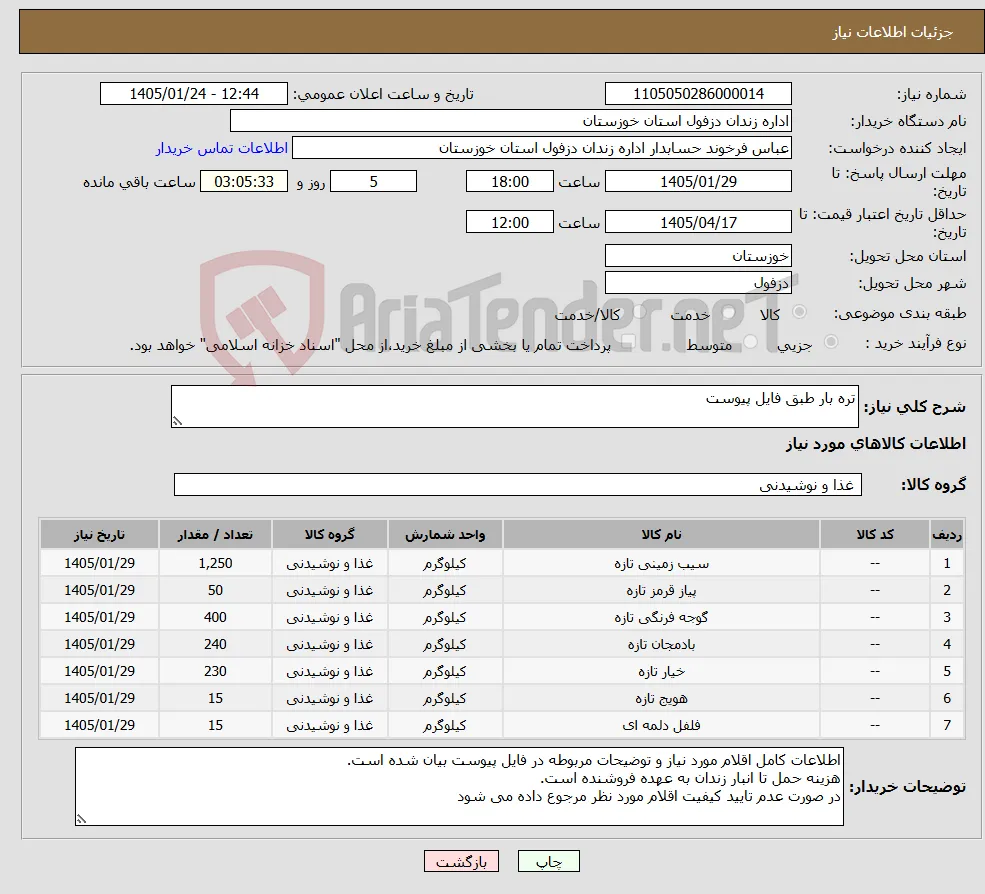Select row سیب زمینی تازه

pyautogui.click(x=502, y=564)
